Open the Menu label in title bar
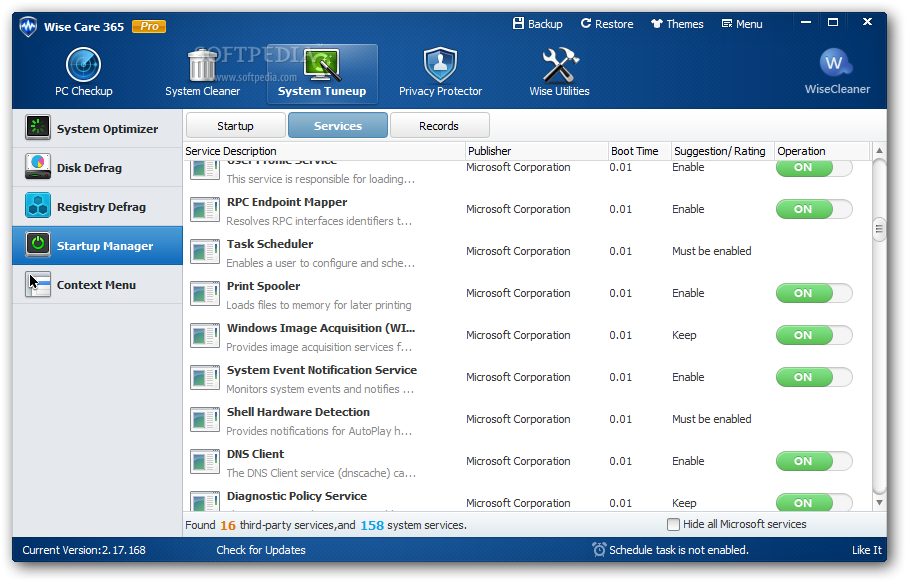The width and height of the screenshot is (907, 582). tap(749, 24)
